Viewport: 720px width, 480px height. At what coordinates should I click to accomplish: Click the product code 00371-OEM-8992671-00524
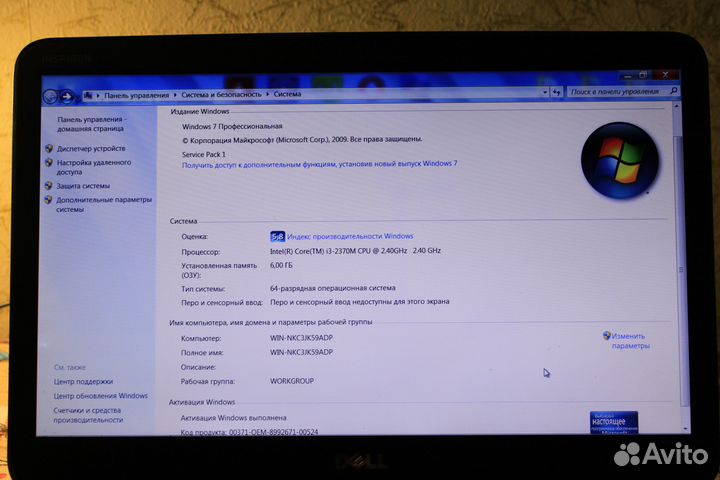point(273,432)
